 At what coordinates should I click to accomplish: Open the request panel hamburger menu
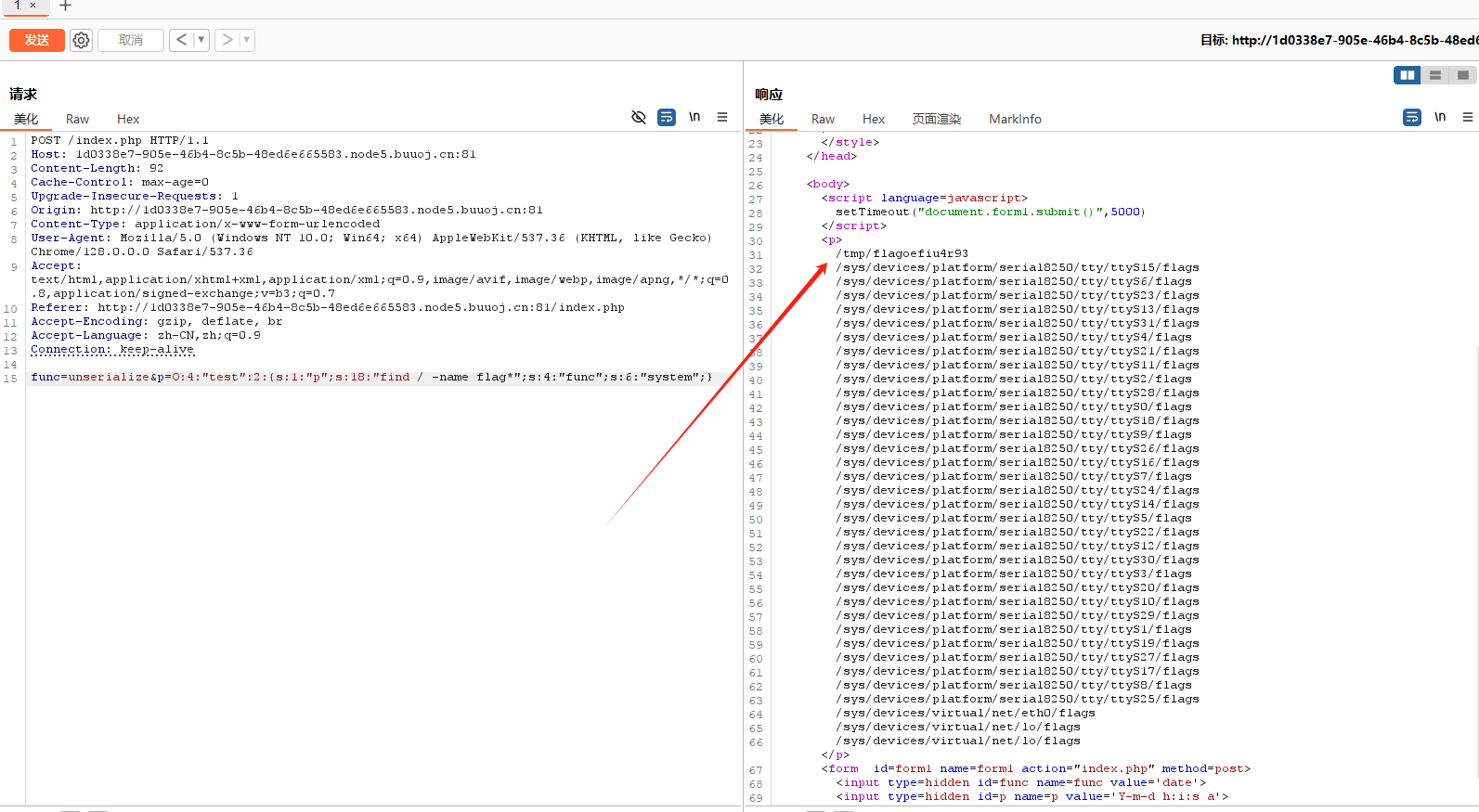722,117
